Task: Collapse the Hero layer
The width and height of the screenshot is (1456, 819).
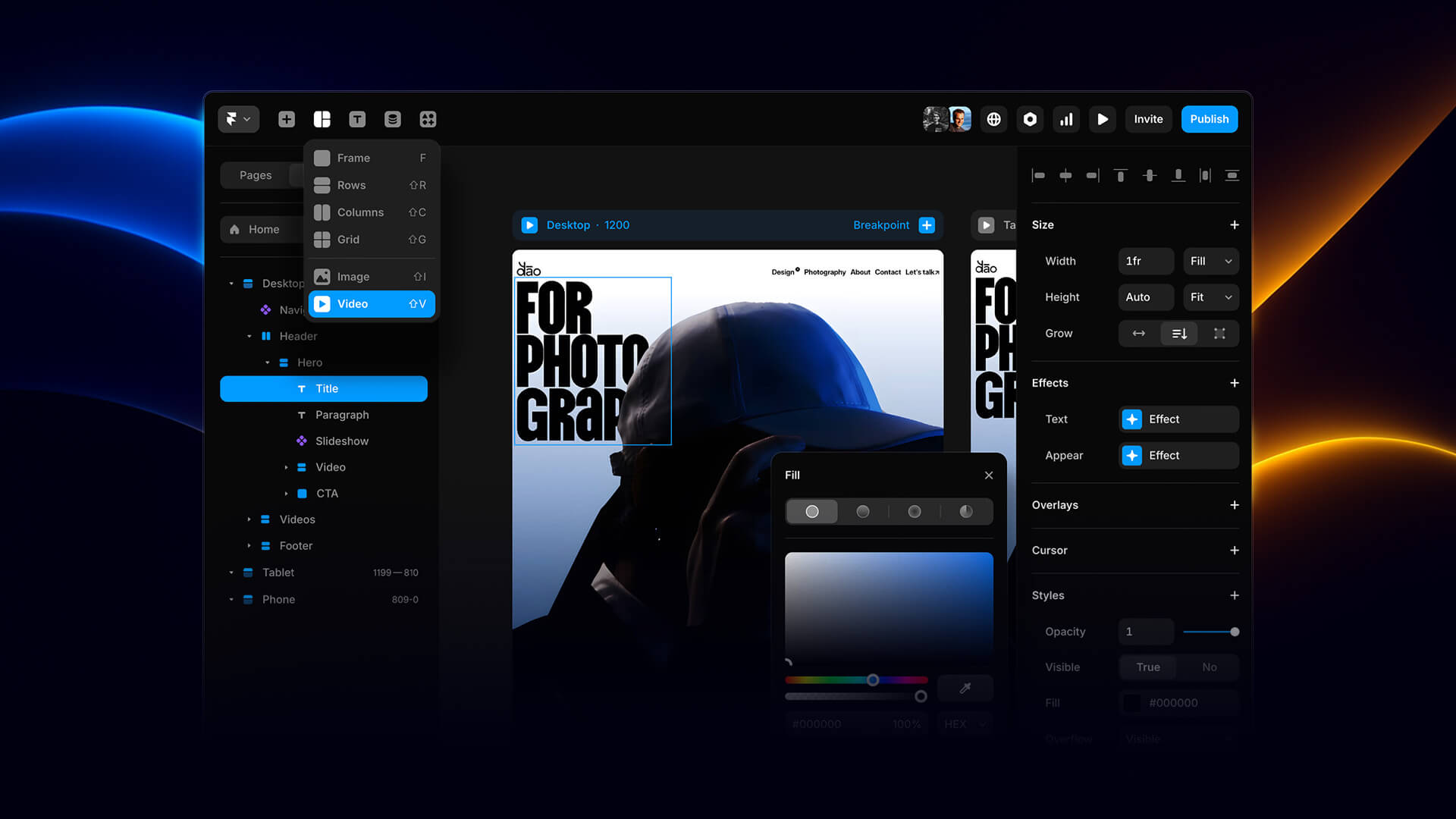Action: pyautogui.click(x=268, y=362)
